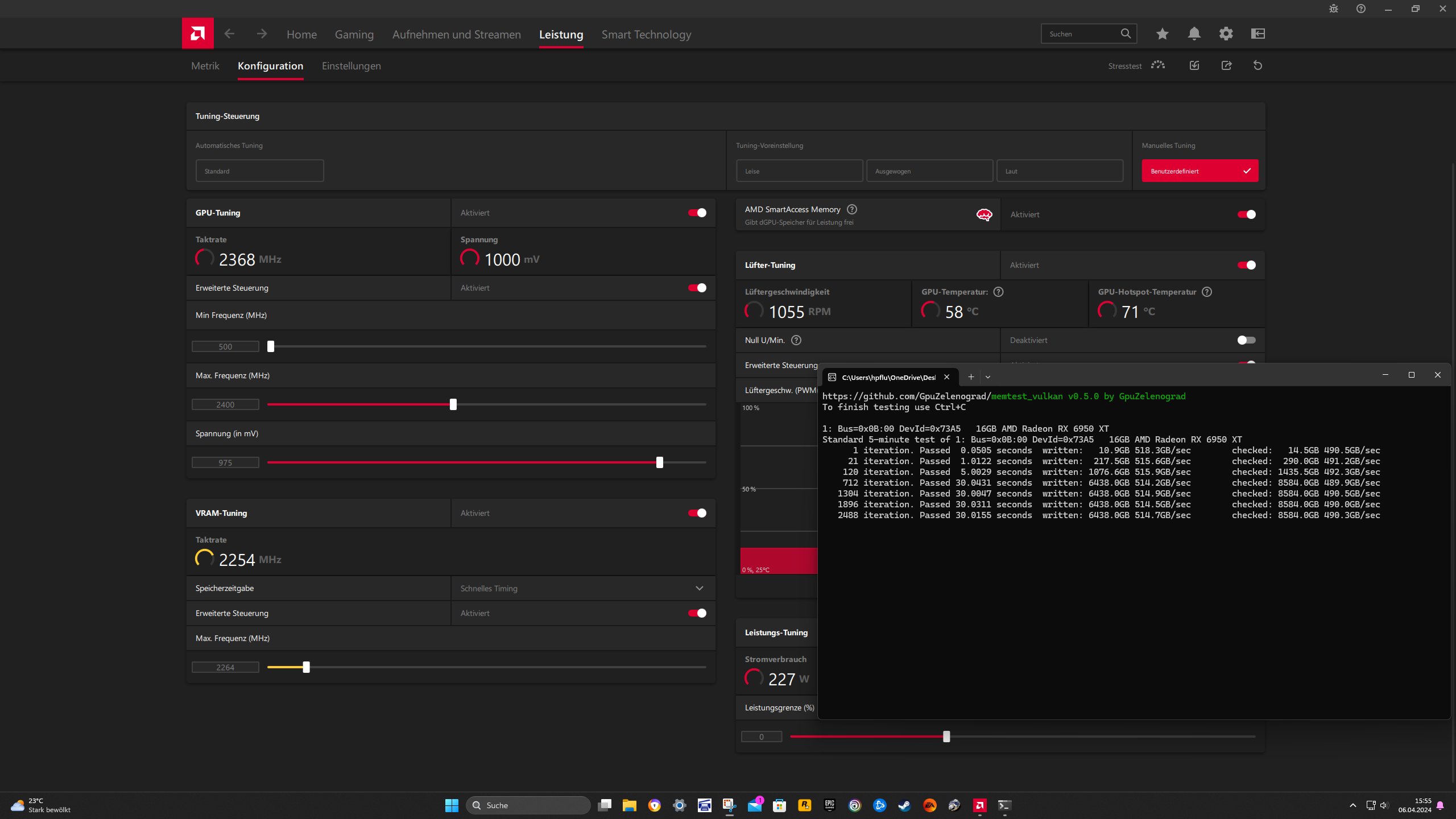
Task: Open terminal tab dropdown chevron
Action: point(988,377)
